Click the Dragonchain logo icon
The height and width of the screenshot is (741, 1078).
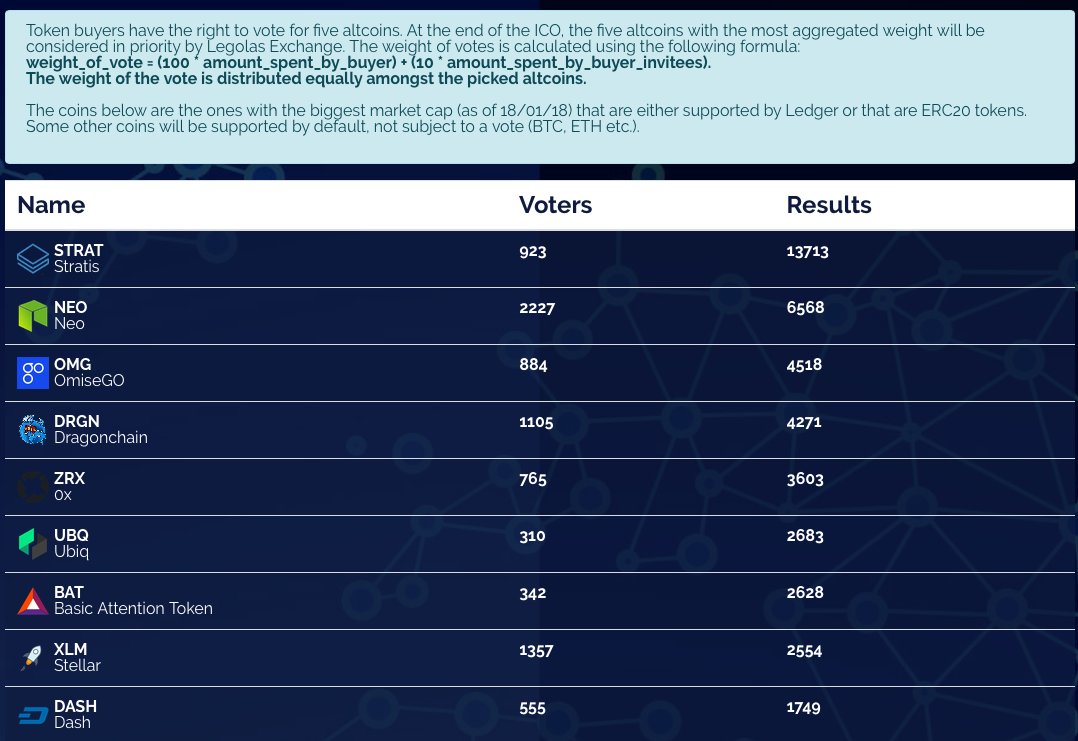pyautogui.click(x=33, y=430)
